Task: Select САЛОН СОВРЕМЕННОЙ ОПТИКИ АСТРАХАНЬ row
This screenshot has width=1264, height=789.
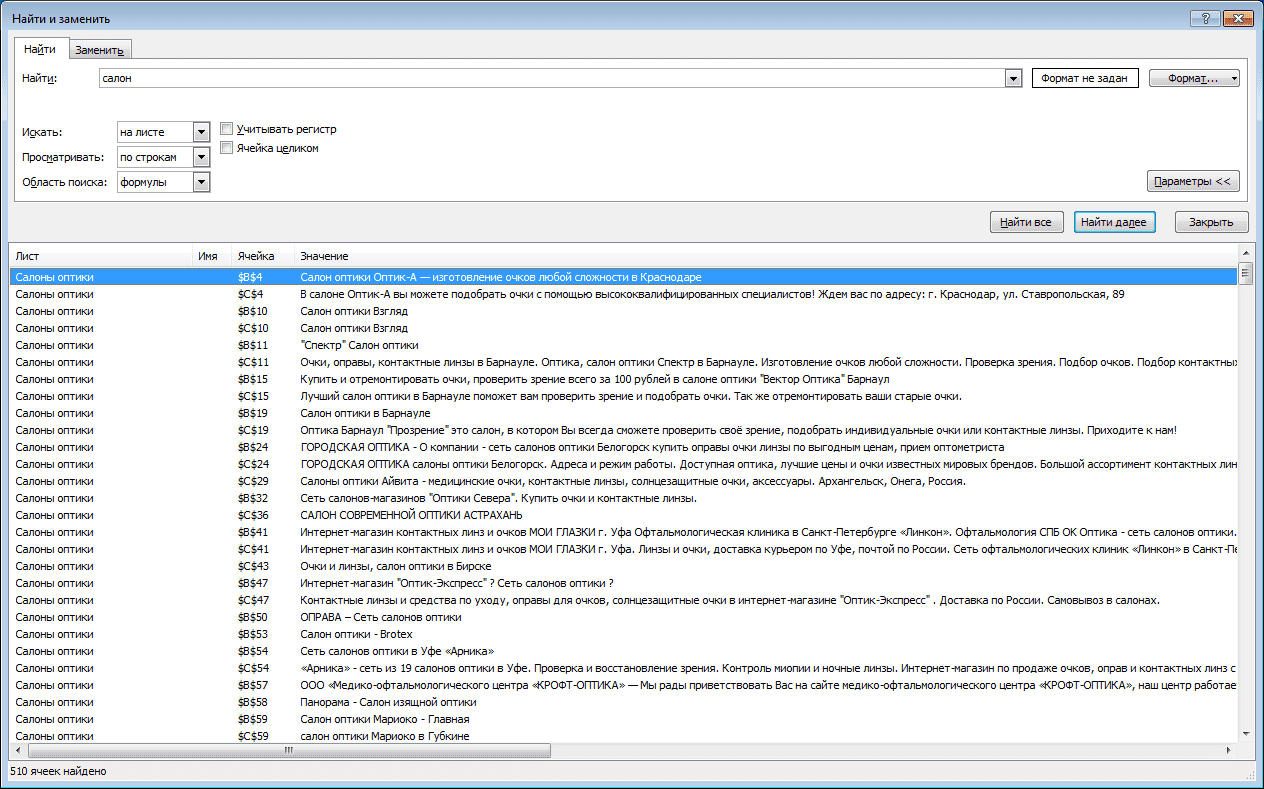Action: [x=624, y=515]
